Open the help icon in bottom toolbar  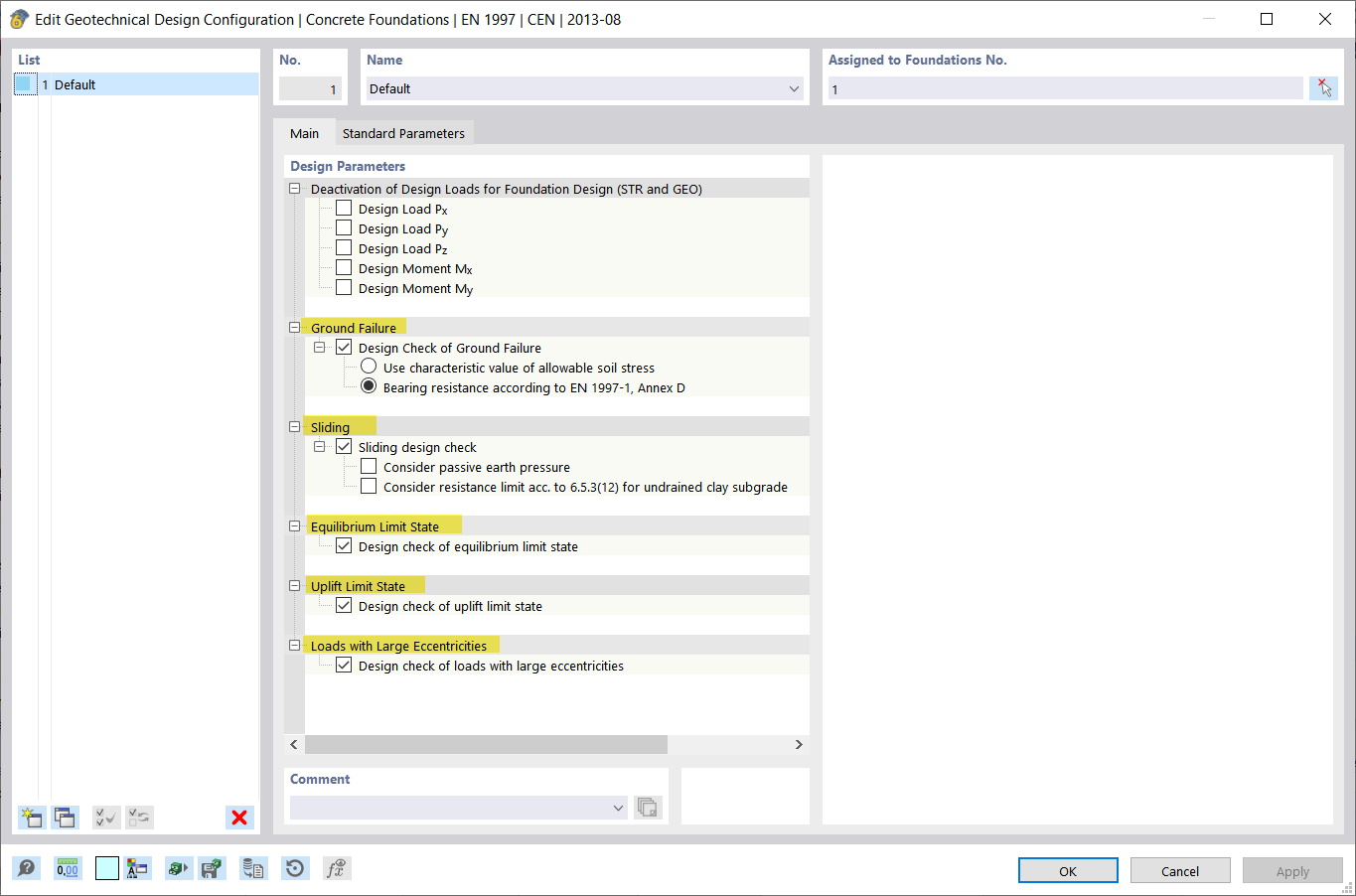27,868
